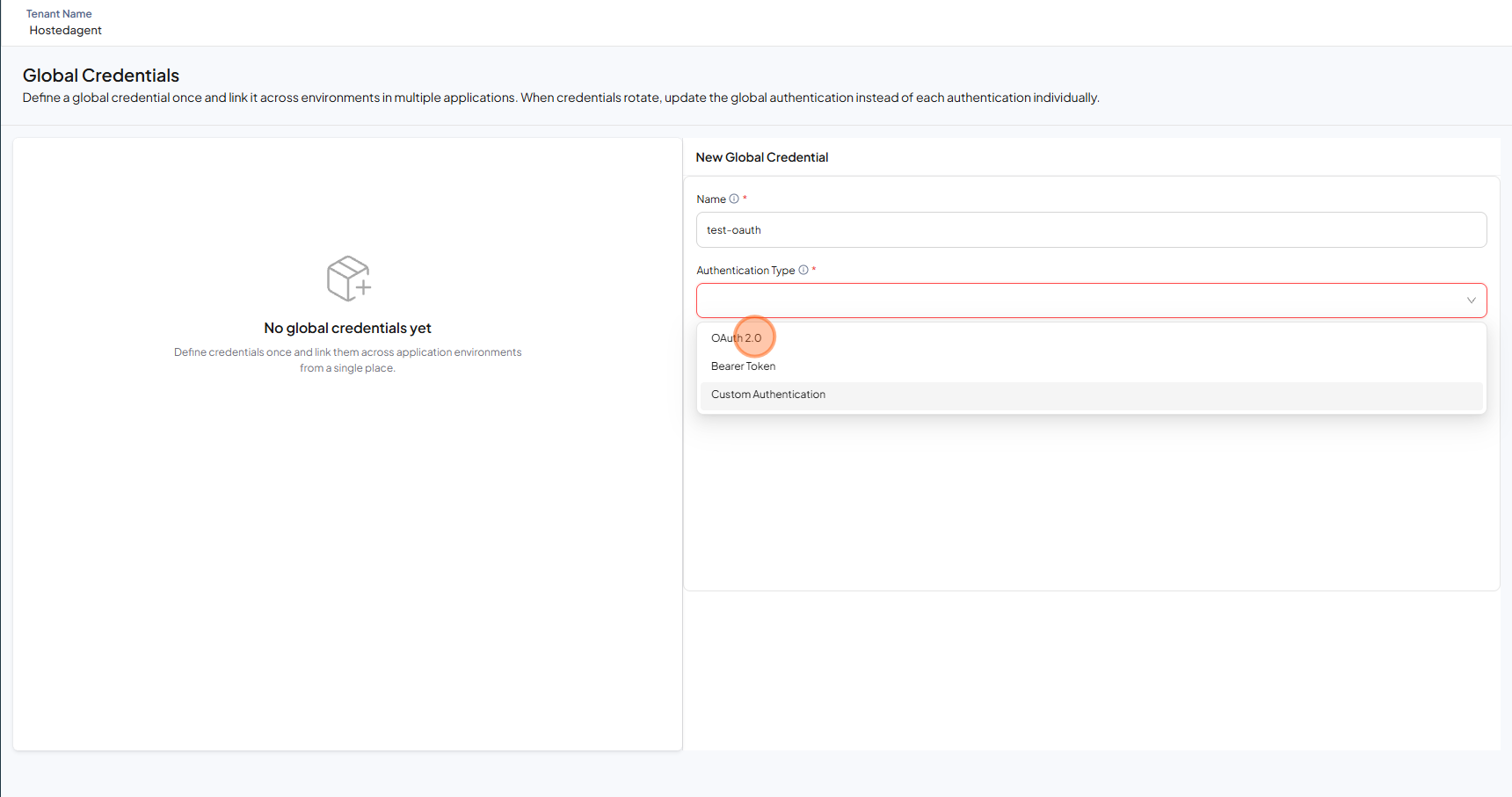Click the Hostedagent tenant name

[66, 30]
